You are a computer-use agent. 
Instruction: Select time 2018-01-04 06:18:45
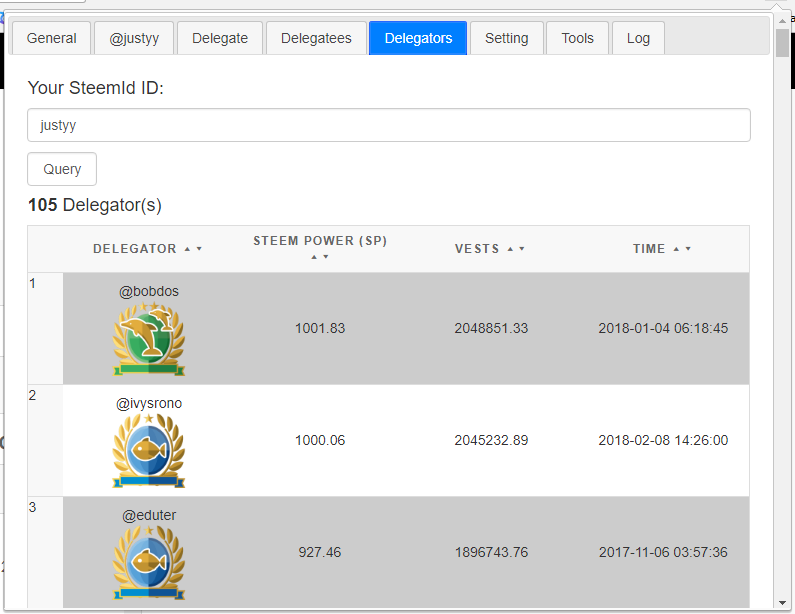663,329
